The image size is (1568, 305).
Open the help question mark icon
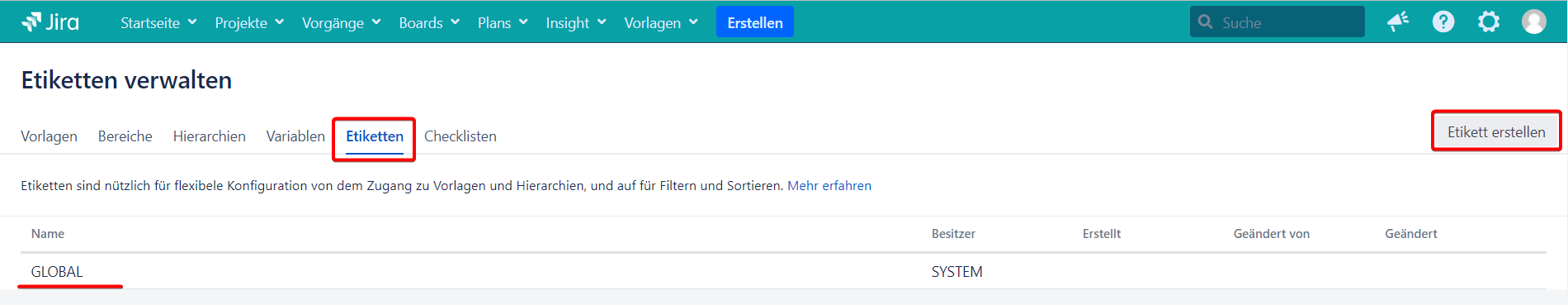coord(1443,21)
